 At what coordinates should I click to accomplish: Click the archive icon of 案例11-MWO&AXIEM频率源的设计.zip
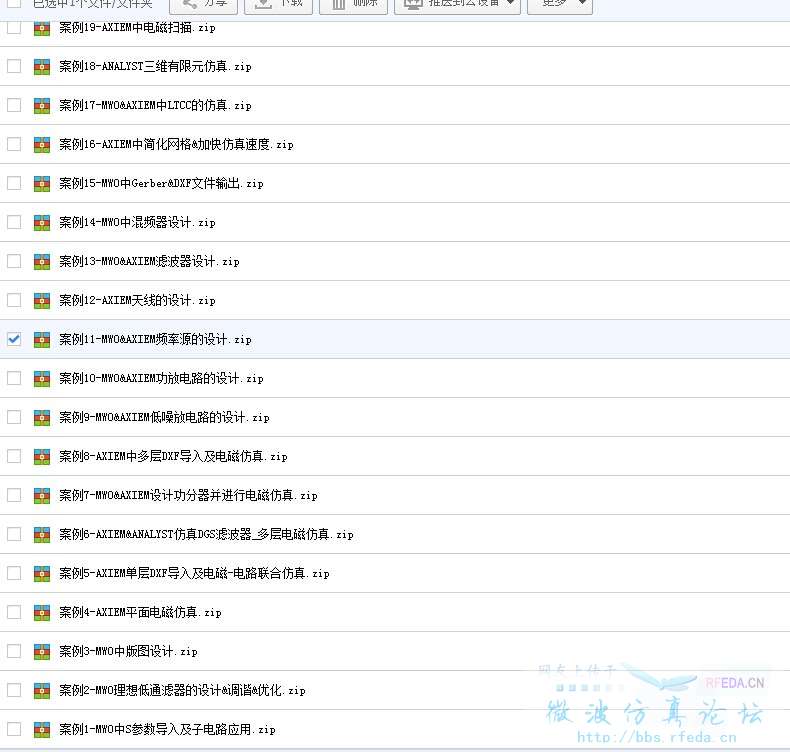42,339
